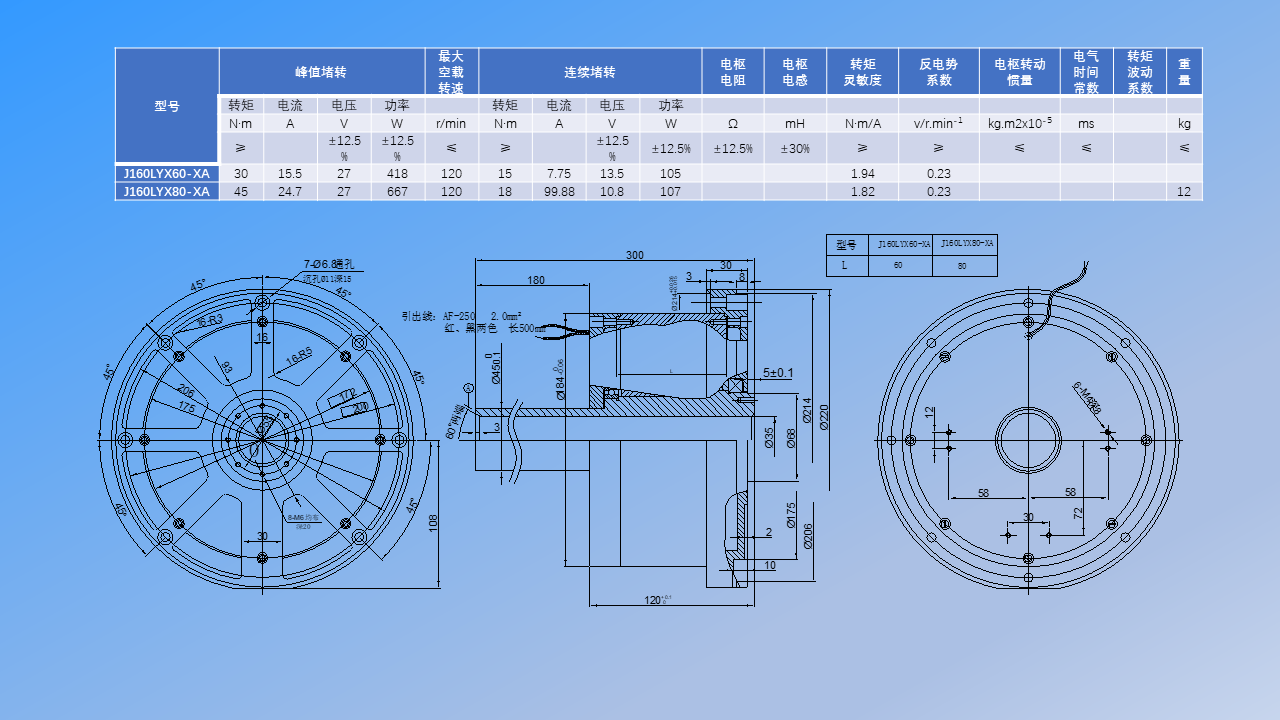Click the 电气时间常数 header cell

(x=1087, y=72)
